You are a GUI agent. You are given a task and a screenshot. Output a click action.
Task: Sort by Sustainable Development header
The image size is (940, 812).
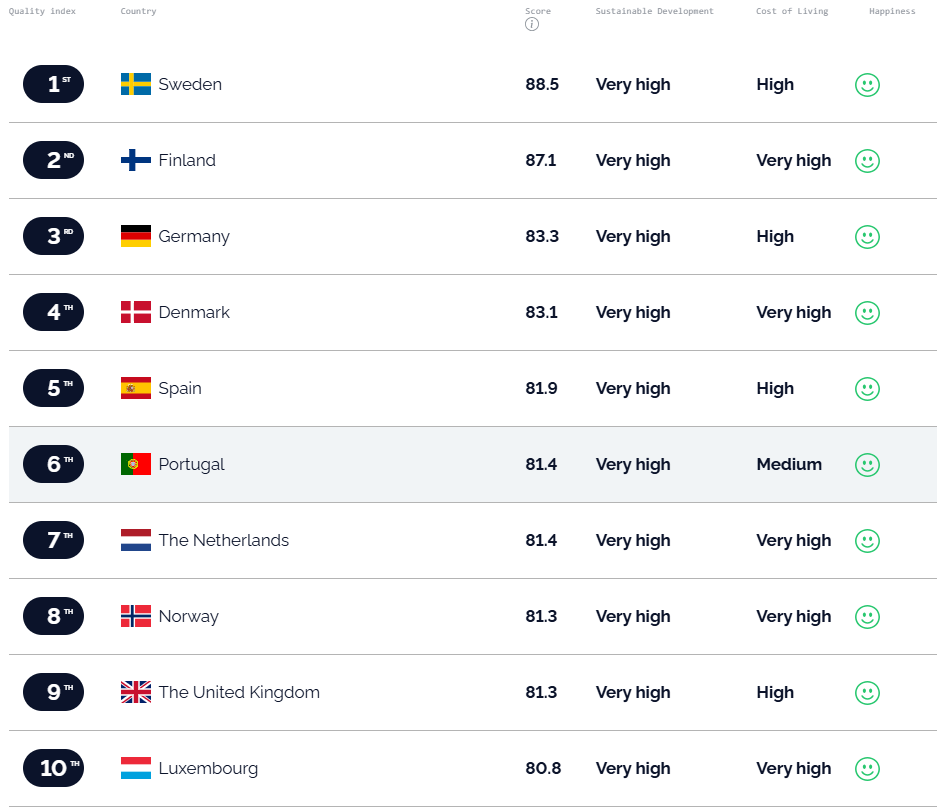click(x=654, y=11)
